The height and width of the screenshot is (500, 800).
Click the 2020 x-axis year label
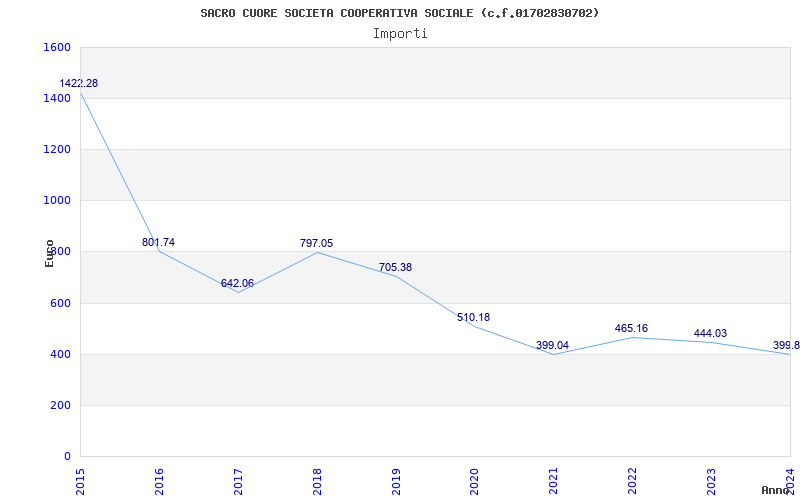[474, 481]
